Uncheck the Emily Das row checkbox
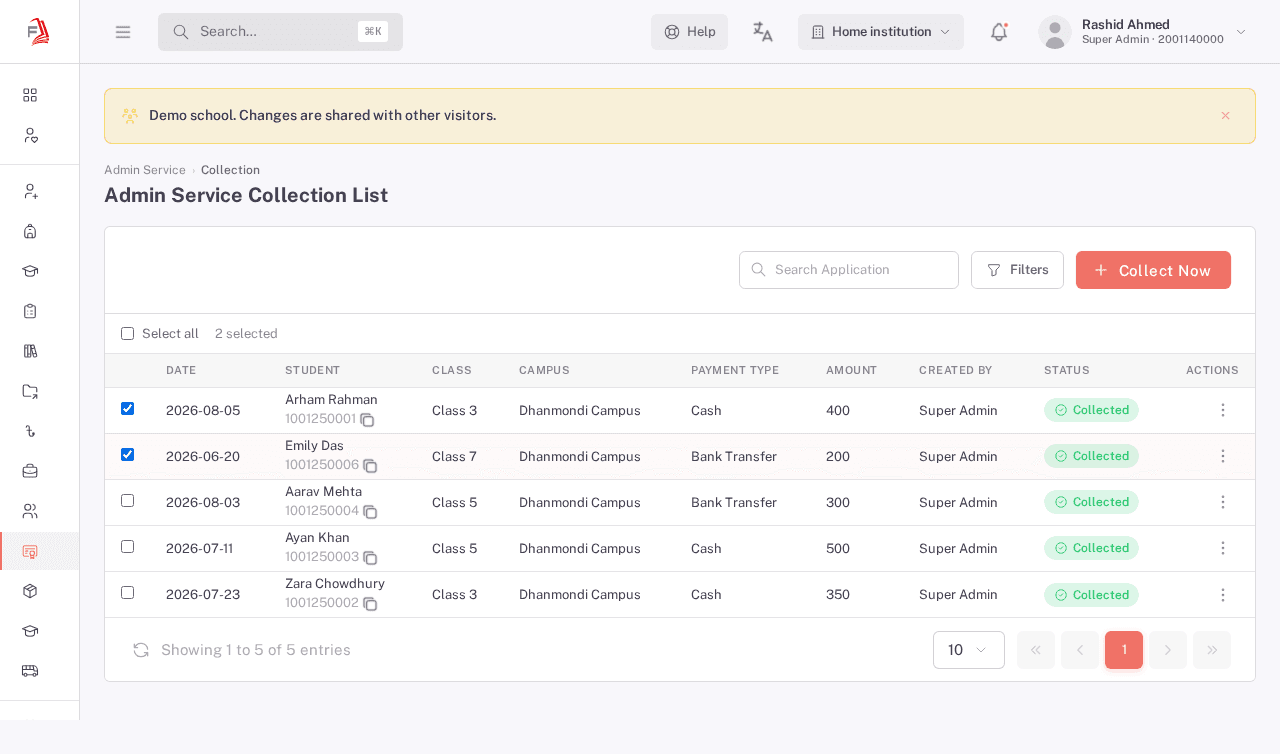The height and width of the screenshot is (754, 1280). pos(127,454)
